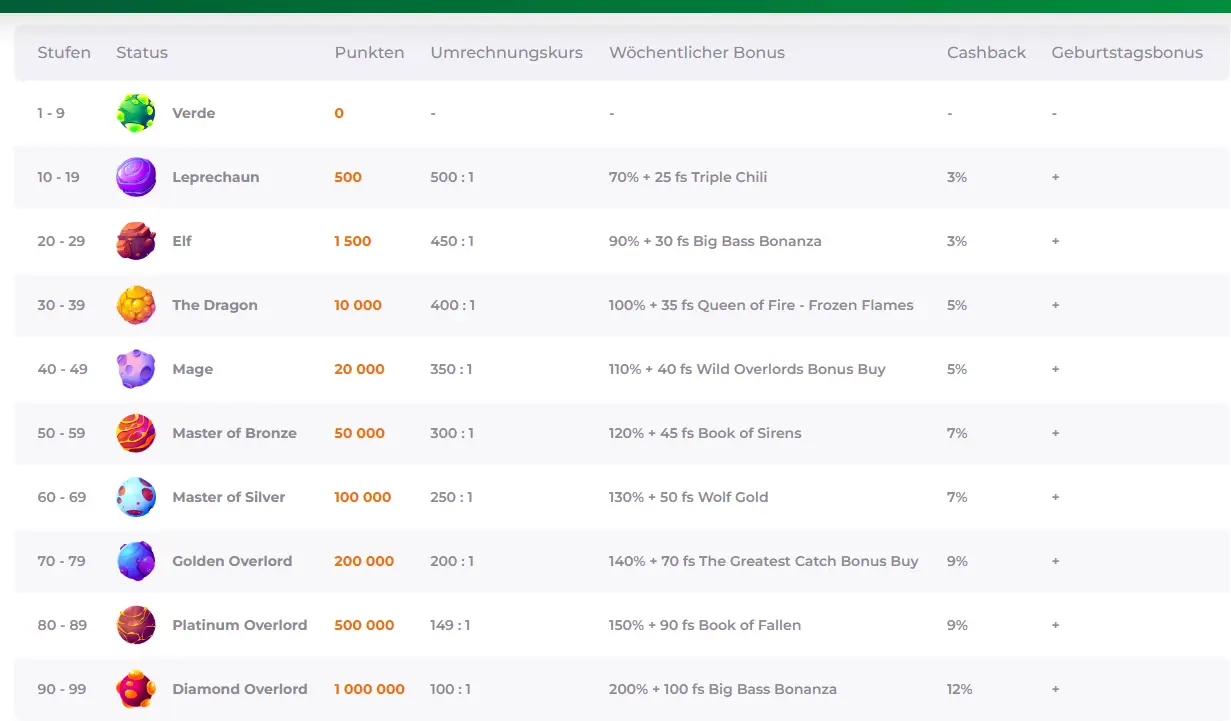Click the Geburtstagsbonus column header
Screen dimensions: 1231x721
[x=1127, y=53]
